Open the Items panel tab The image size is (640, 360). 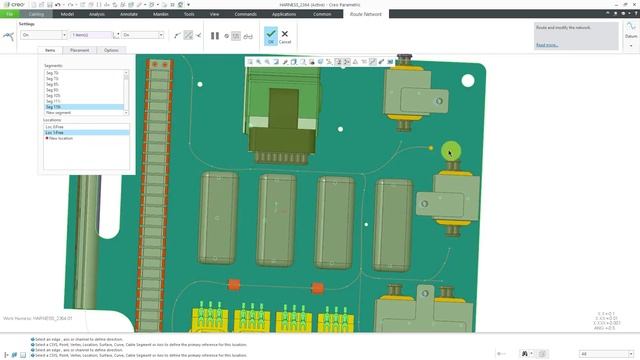[x=50, y=50]
